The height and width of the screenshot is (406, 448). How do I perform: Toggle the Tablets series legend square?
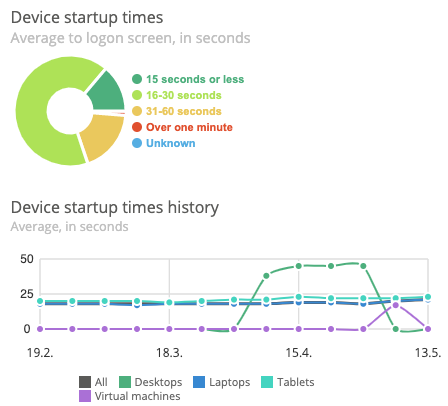click(x=267, y=382)
